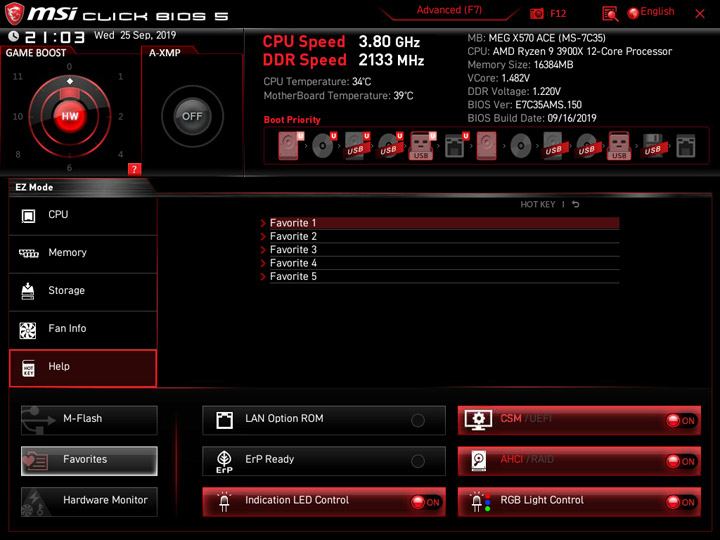Click the RGB Light Control lamp icon
The width and height of the screenshot is (720, 540).
(480, 501)
